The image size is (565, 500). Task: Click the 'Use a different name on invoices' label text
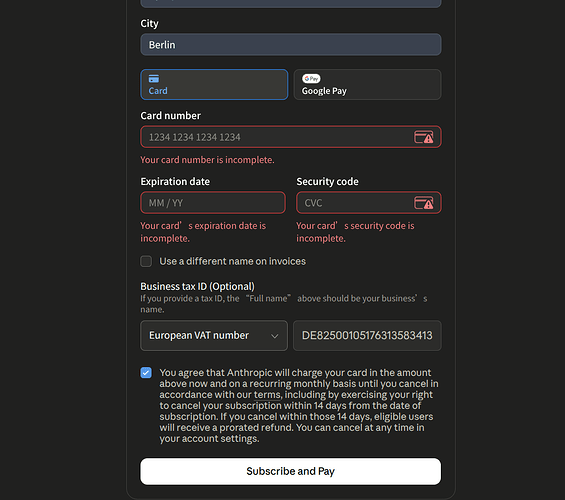pyautogui.click(x=232, y=261)
